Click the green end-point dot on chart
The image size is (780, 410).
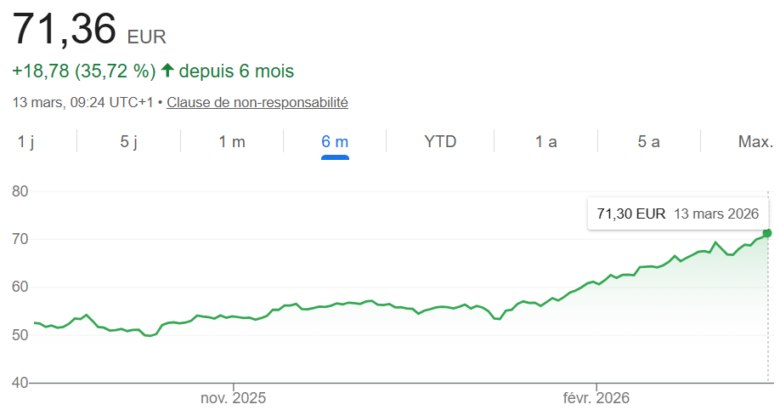(x=767, y=234)
